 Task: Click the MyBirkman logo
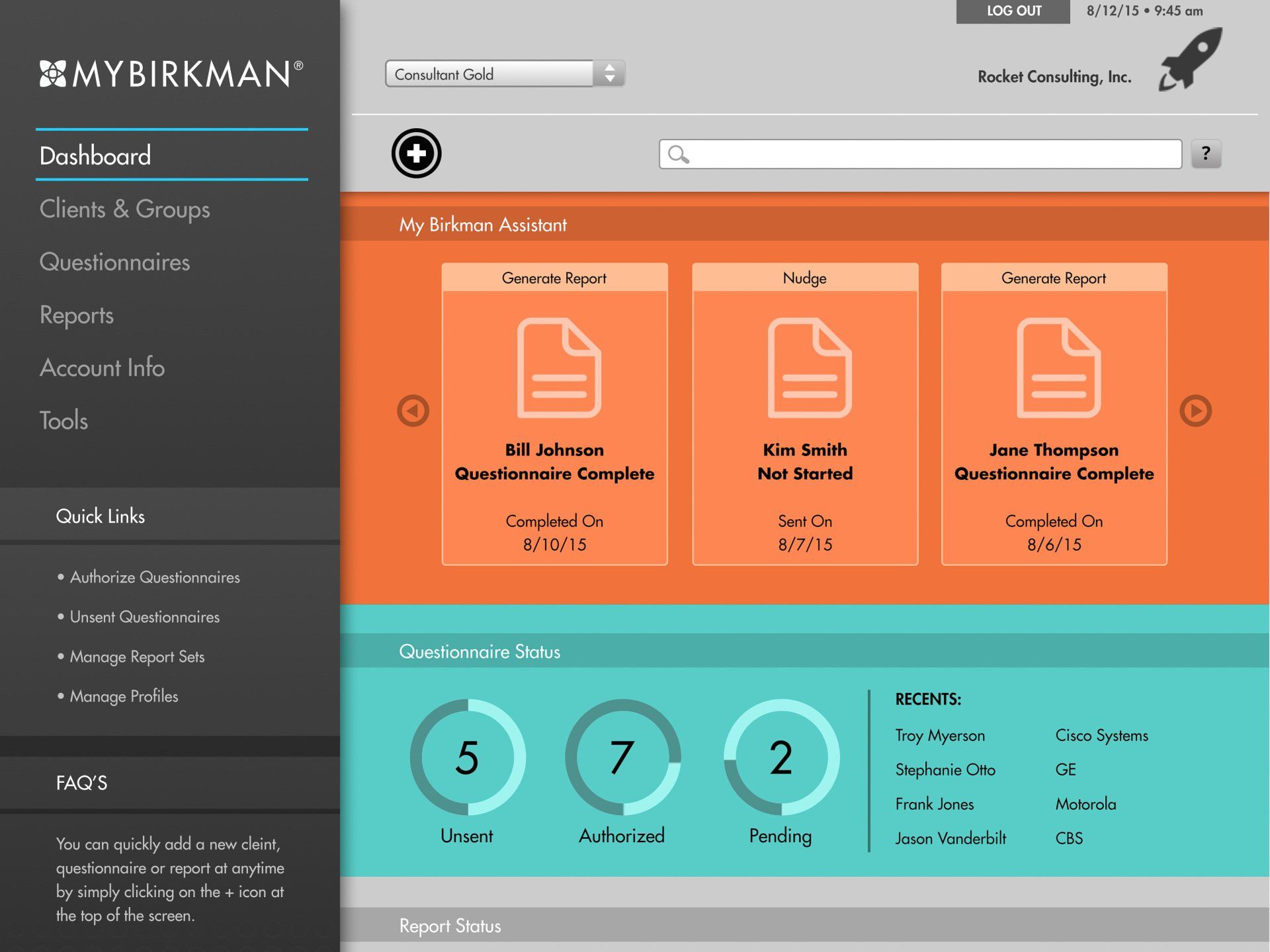pyautogui.click(x=171, y=73)
